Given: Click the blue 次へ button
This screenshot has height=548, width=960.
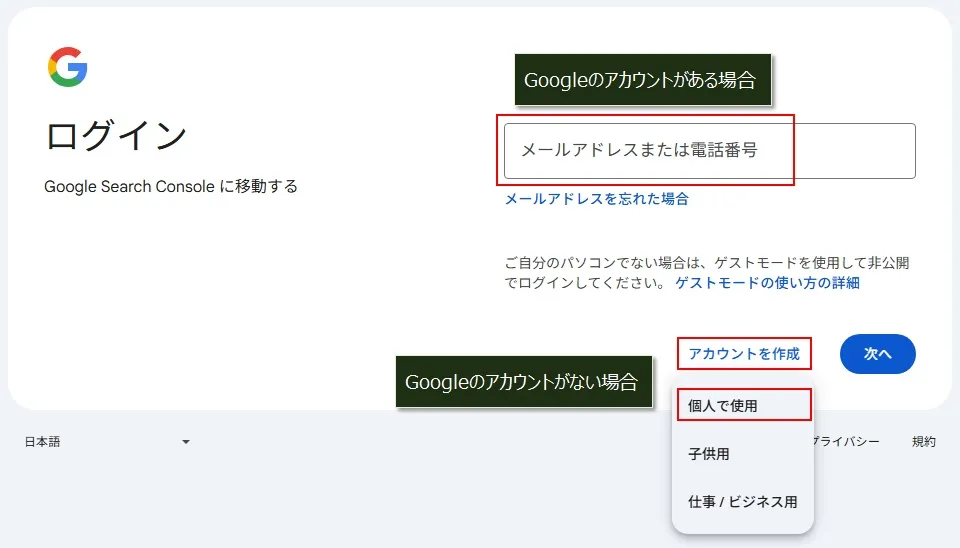Looking at the screenshot, I should [x=877, y=354].
